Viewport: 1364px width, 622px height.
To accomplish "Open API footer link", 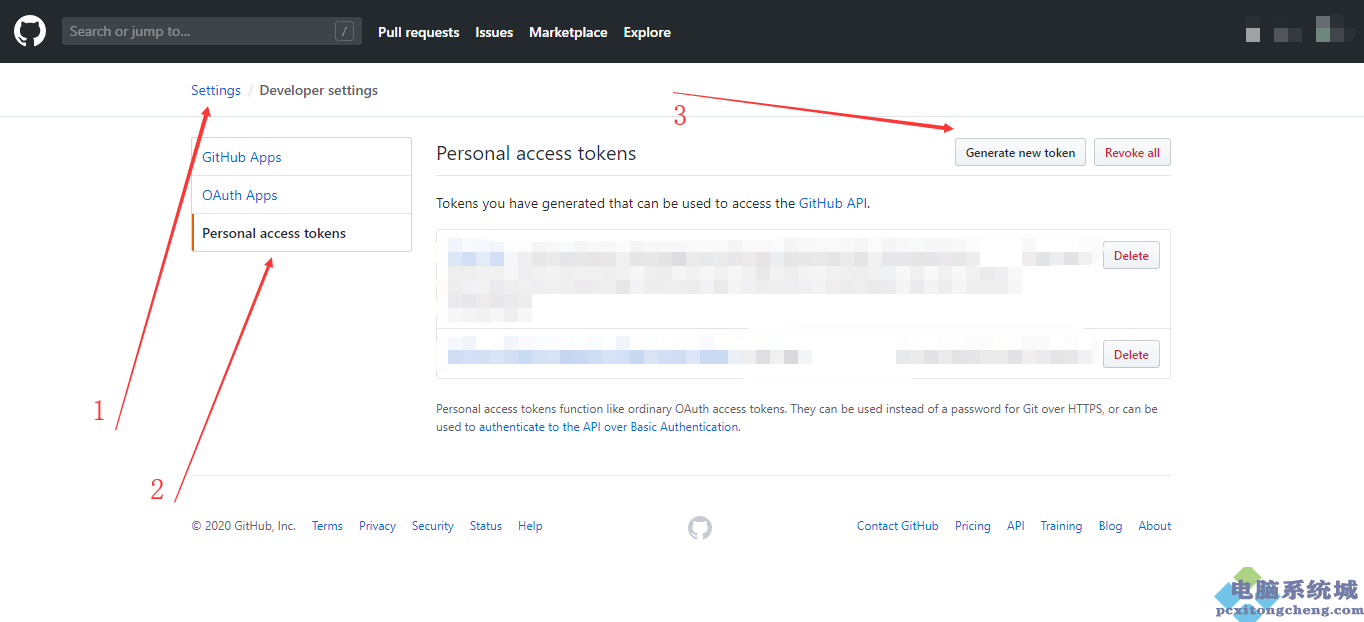I will click(x=1016, y=526).
